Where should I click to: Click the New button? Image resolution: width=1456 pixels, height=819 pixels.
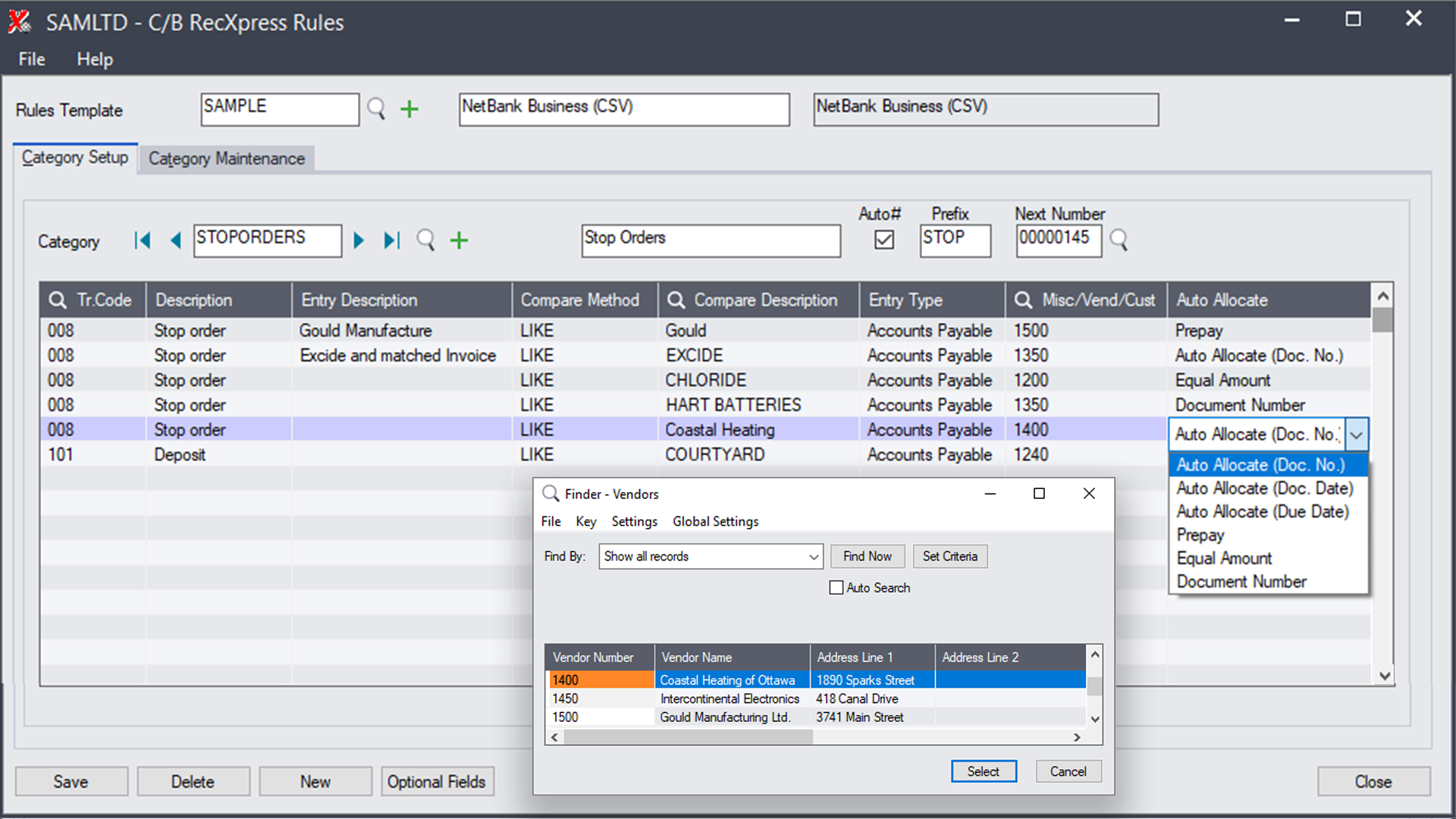coord(315,782)
